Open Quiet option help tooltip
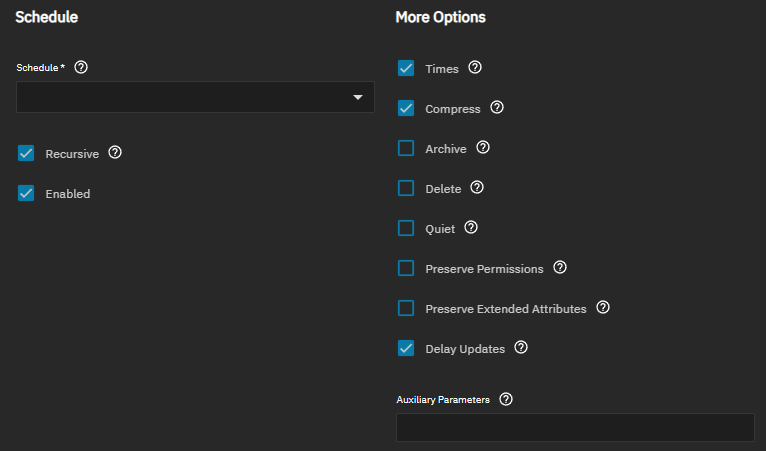The width and height of the screenshot is (766, 451). coord(471,228)
